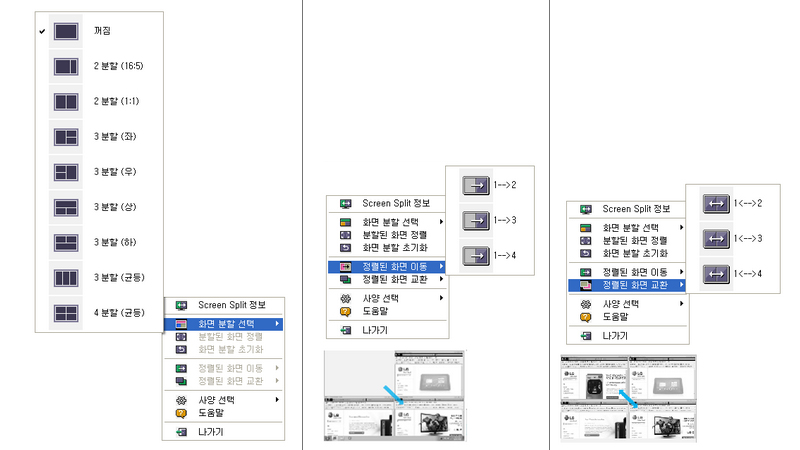Click the 1<-->2 swap screen icon
This screenshot has height=450, width=800.
[x=716, y=203]
